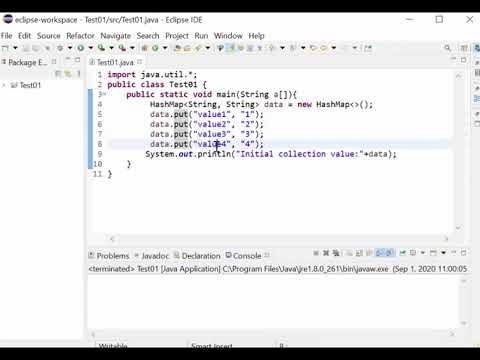Switch to the Problems tab
Viewport: 480px width, 360px height.
109,256
